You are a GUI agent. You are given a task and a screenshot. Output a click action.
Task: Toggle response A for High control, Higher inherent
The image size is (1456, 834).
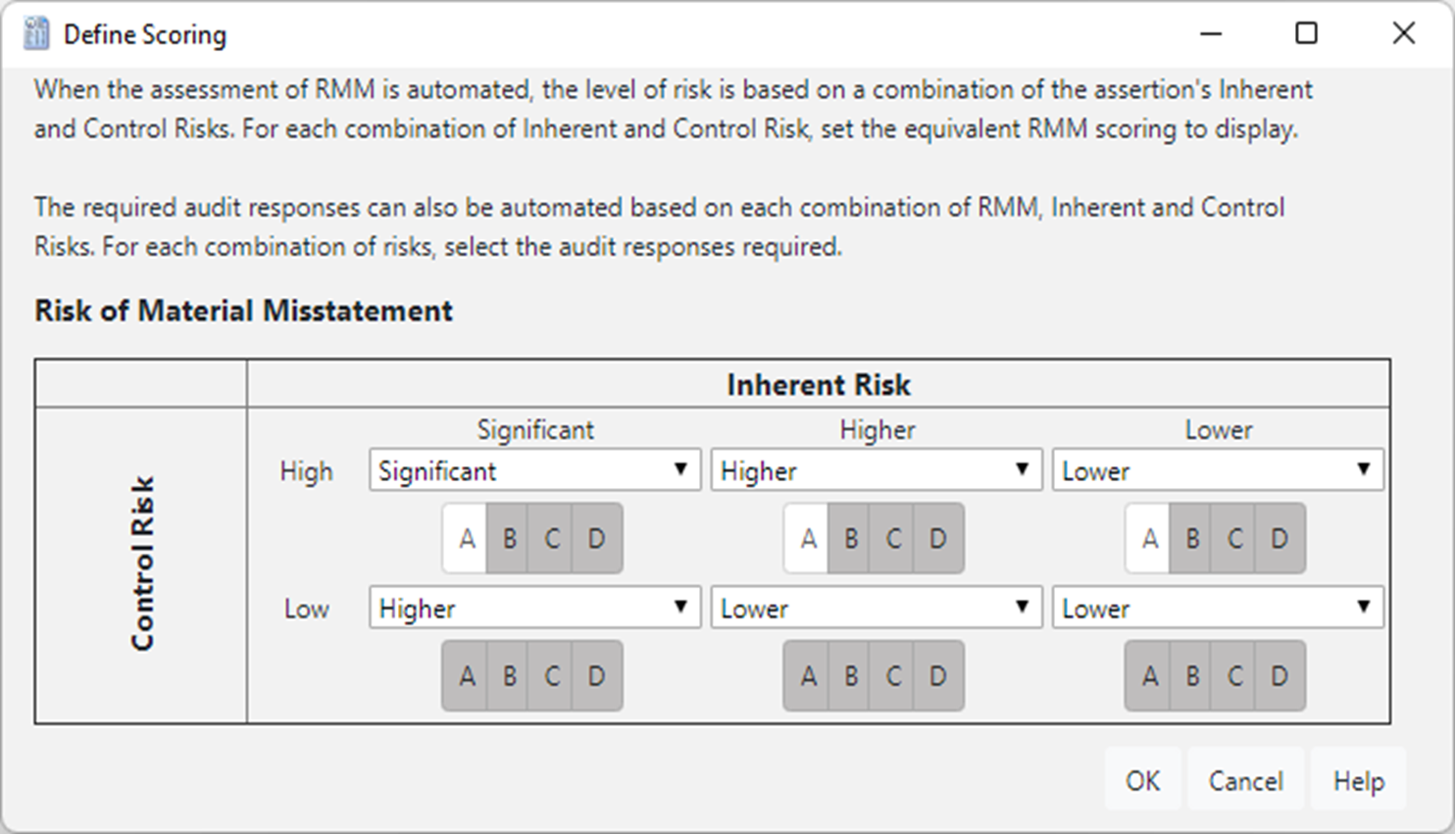tap(808, 538)
